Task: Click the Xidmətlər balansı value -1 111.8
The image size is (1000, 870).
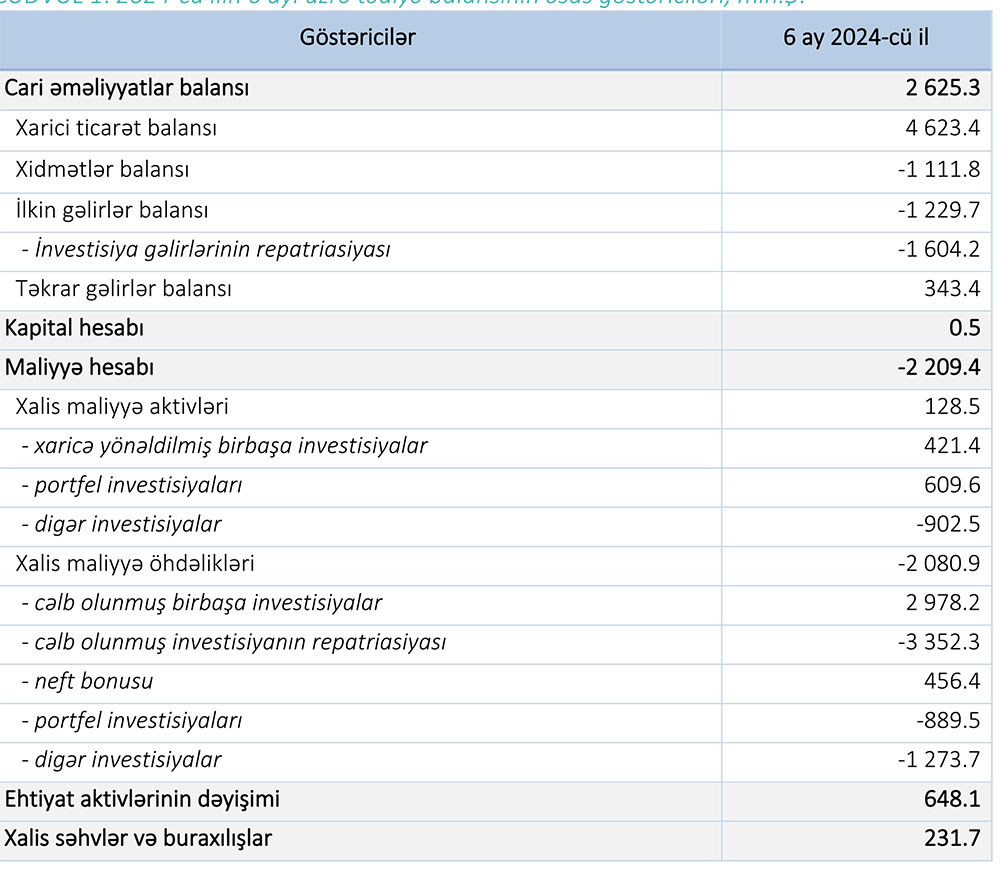Action: click(939, 169)
